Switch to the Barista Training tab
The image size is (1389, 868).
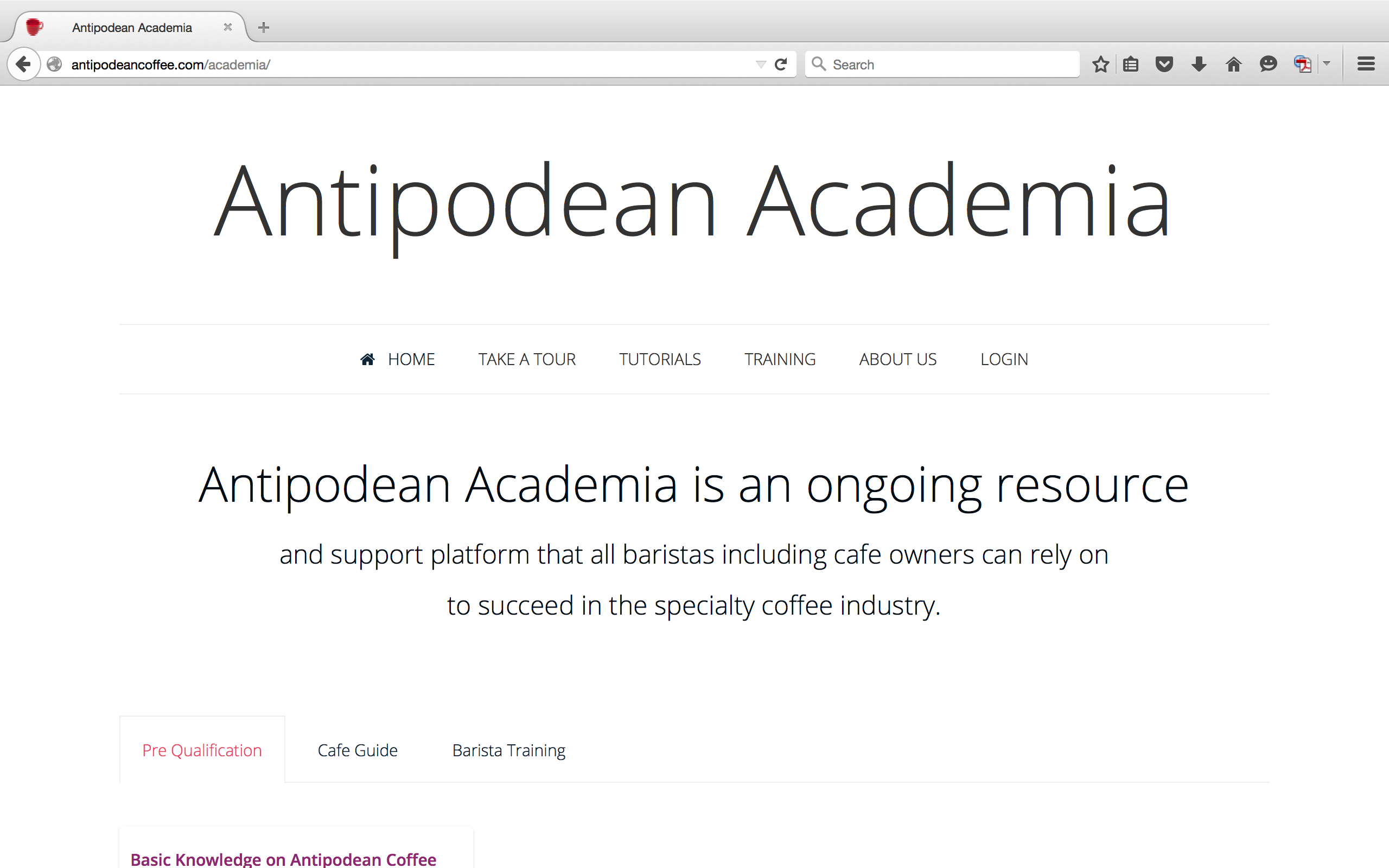tap(508, 750)
